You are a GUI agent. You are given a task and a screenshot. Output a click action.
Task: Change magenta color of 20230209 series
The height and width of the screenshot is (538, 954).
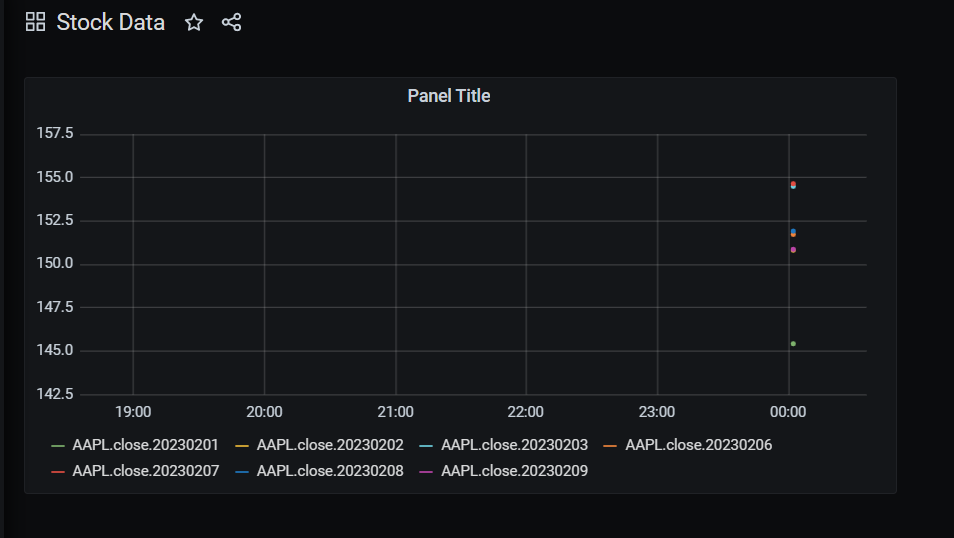(427, 472)
